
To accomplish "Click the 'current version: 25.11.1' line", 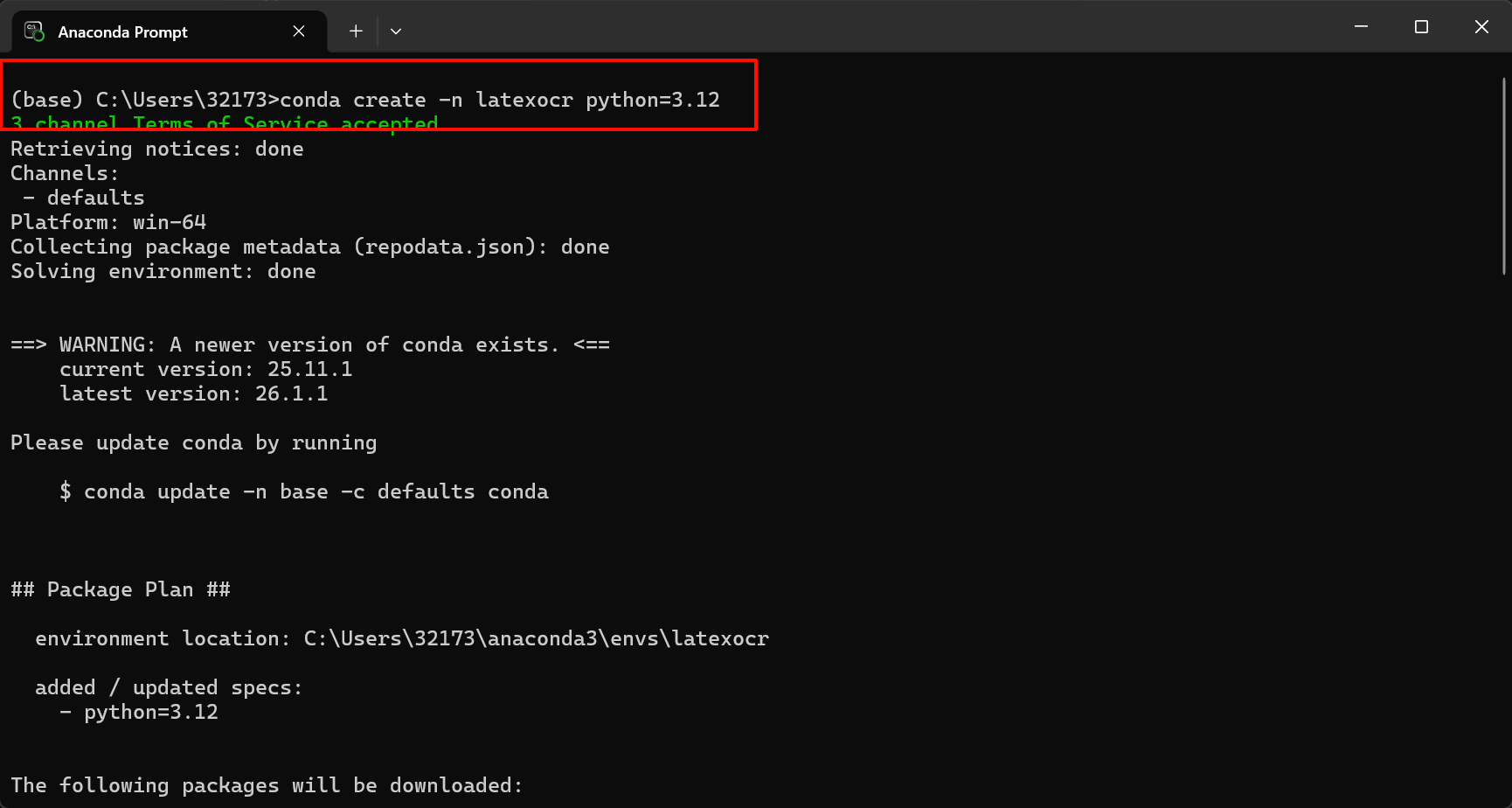I will click(x=206, y=370).
